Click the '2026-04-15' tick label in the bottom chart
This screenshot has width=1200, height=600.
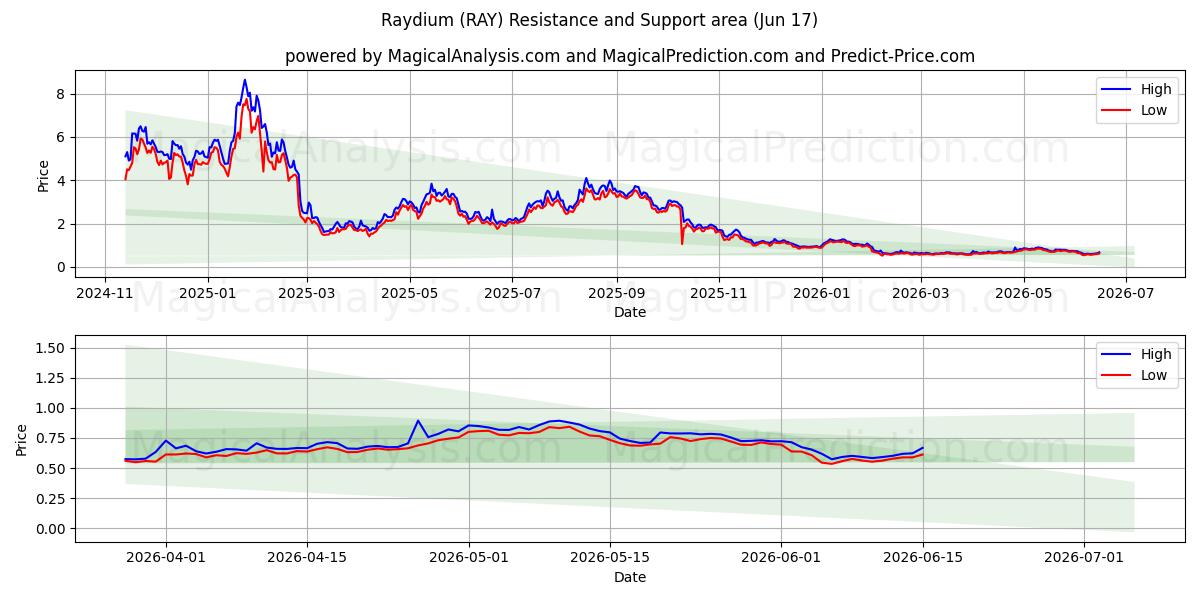click(307, 559)
